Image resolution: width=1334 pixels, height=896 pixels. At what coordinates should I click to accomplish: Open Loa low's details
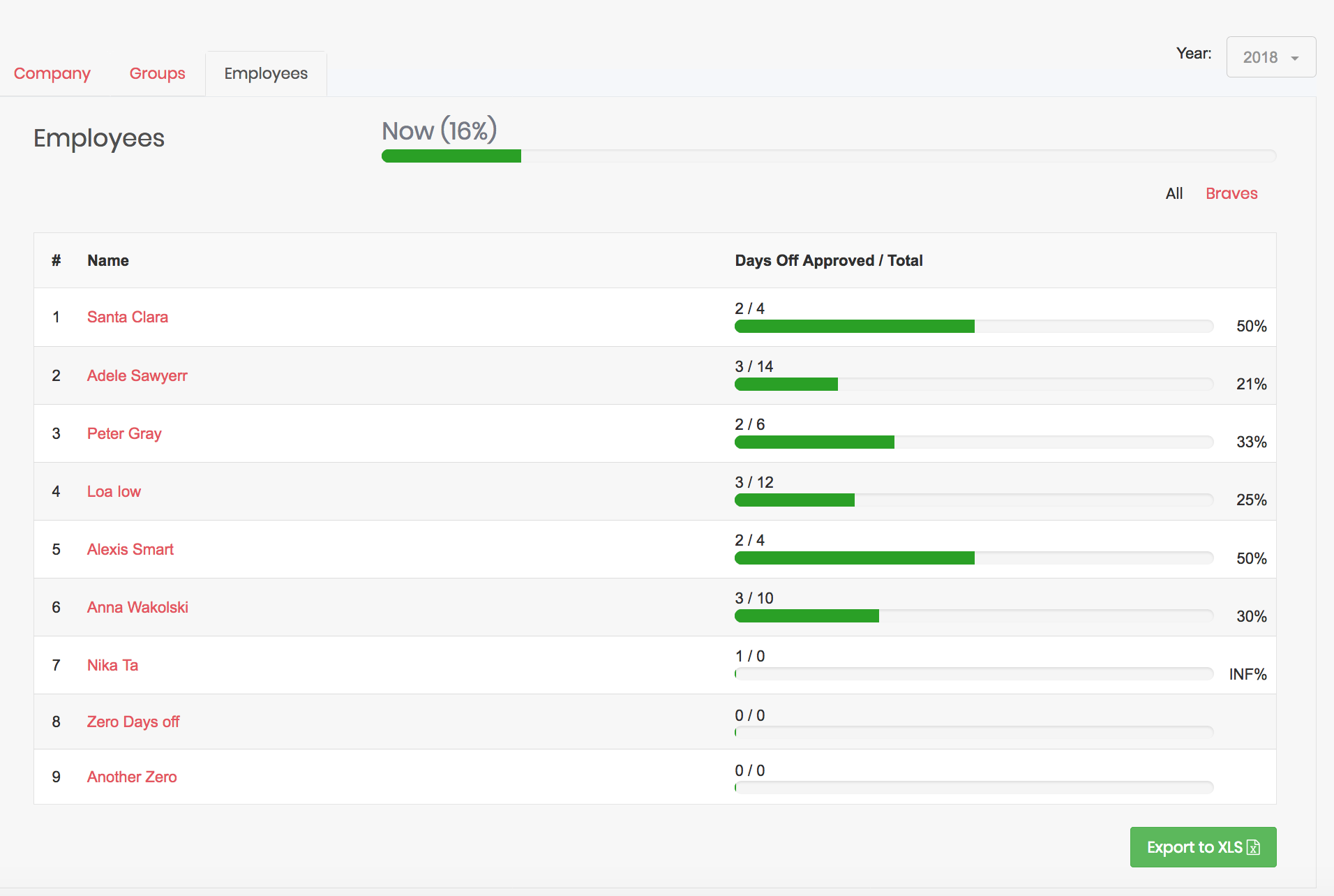click(114, 491)
